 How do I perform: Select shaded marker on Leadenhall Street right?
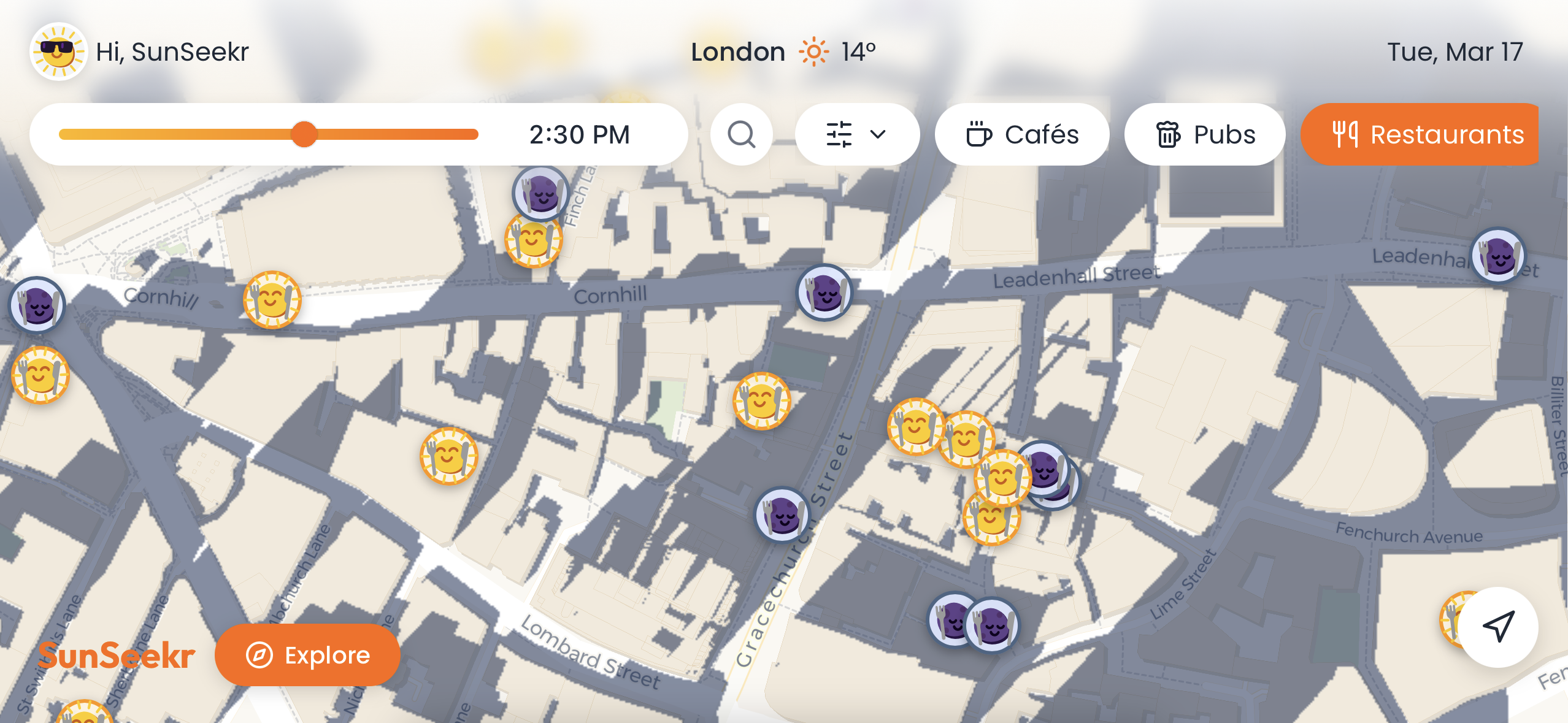point(1497,255)
